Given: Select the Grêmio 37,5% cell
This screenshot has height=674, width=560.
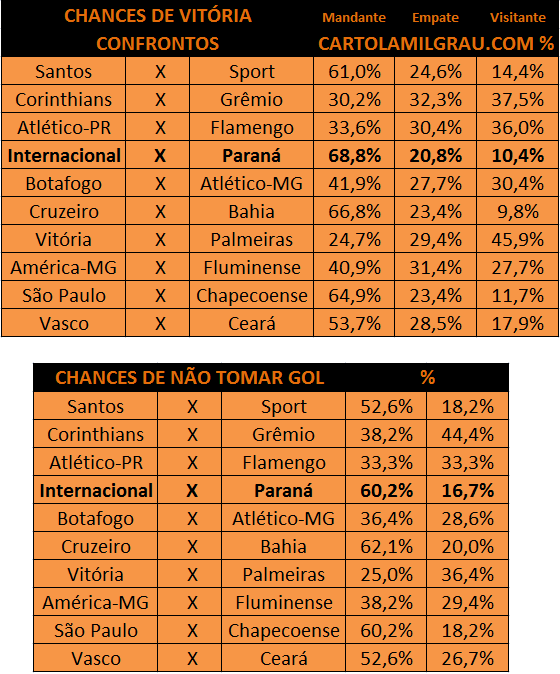Looking at the screenshot, I should (x=517, y=99).
